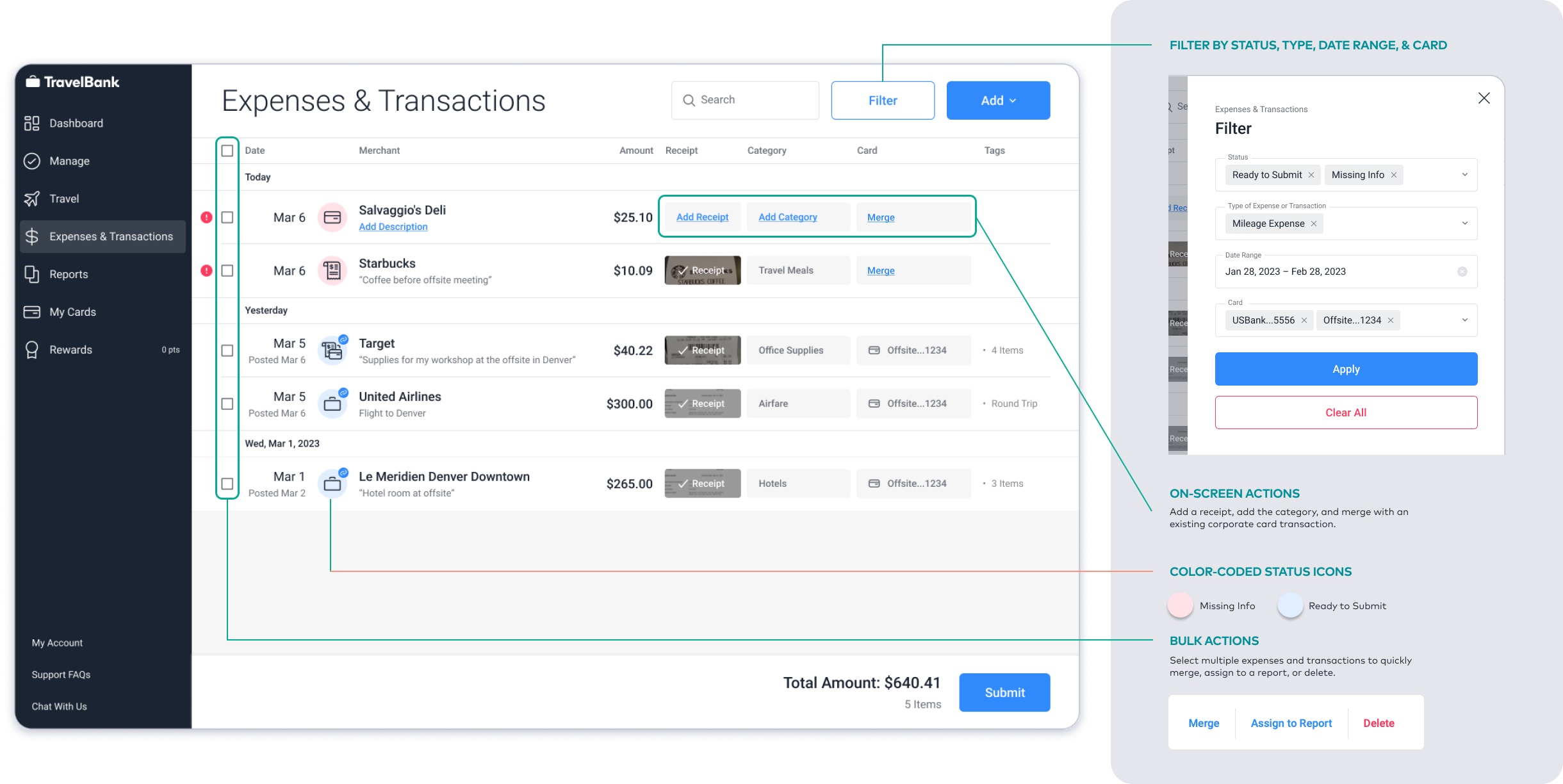This screenshot has height=784, width=1563.
Task: Toggle the select-all checkbox at column header
Action: pos(227,151)
